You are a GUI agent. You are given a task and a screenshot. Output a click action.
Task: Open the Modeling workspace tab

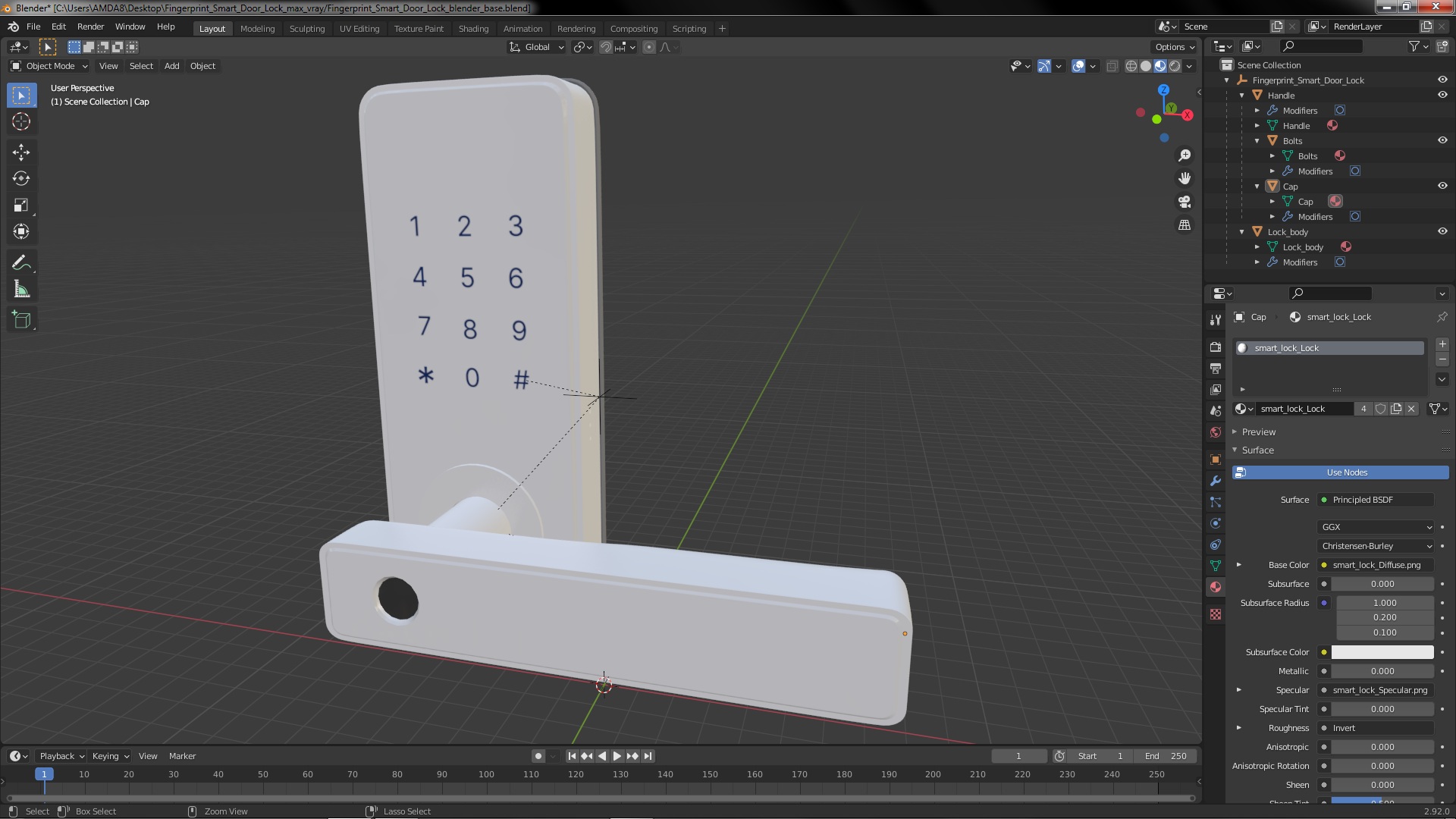click(256, 27)
